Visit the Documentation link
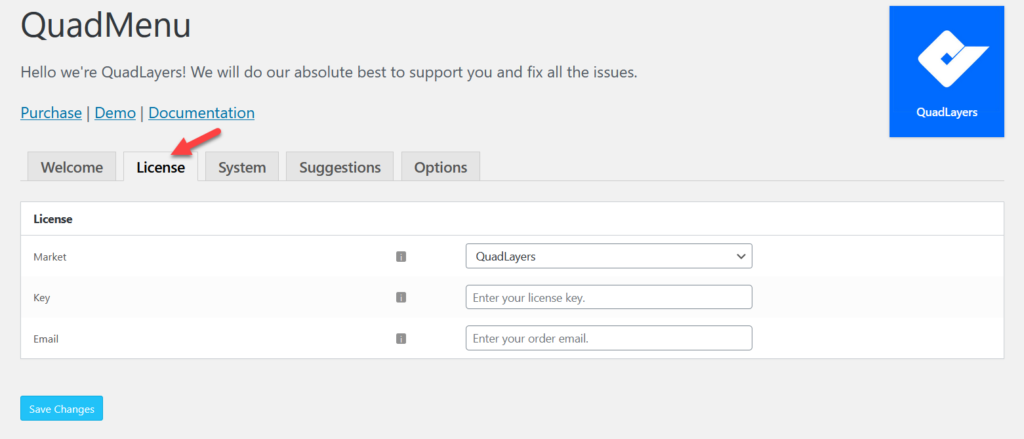The image size is (1024, 439). 201,113
